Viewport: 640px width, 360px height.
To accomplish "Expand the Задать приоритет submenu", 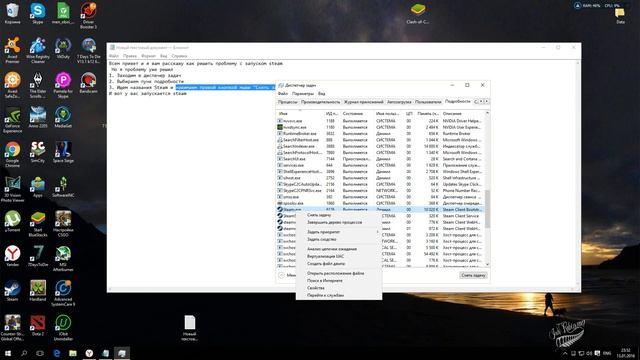I will (x=339, y=232).
